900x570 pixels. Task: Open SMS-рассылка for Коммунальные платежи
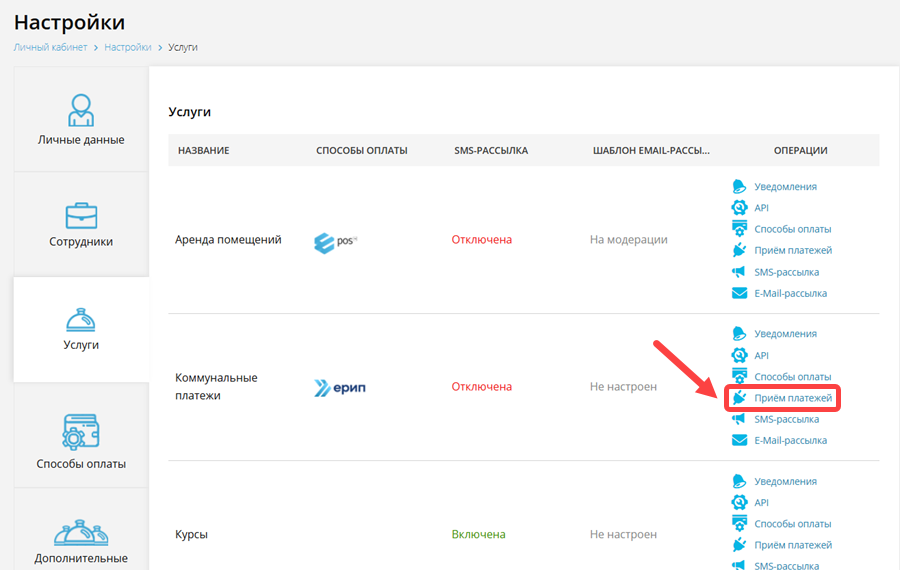[x=786, y=419]
